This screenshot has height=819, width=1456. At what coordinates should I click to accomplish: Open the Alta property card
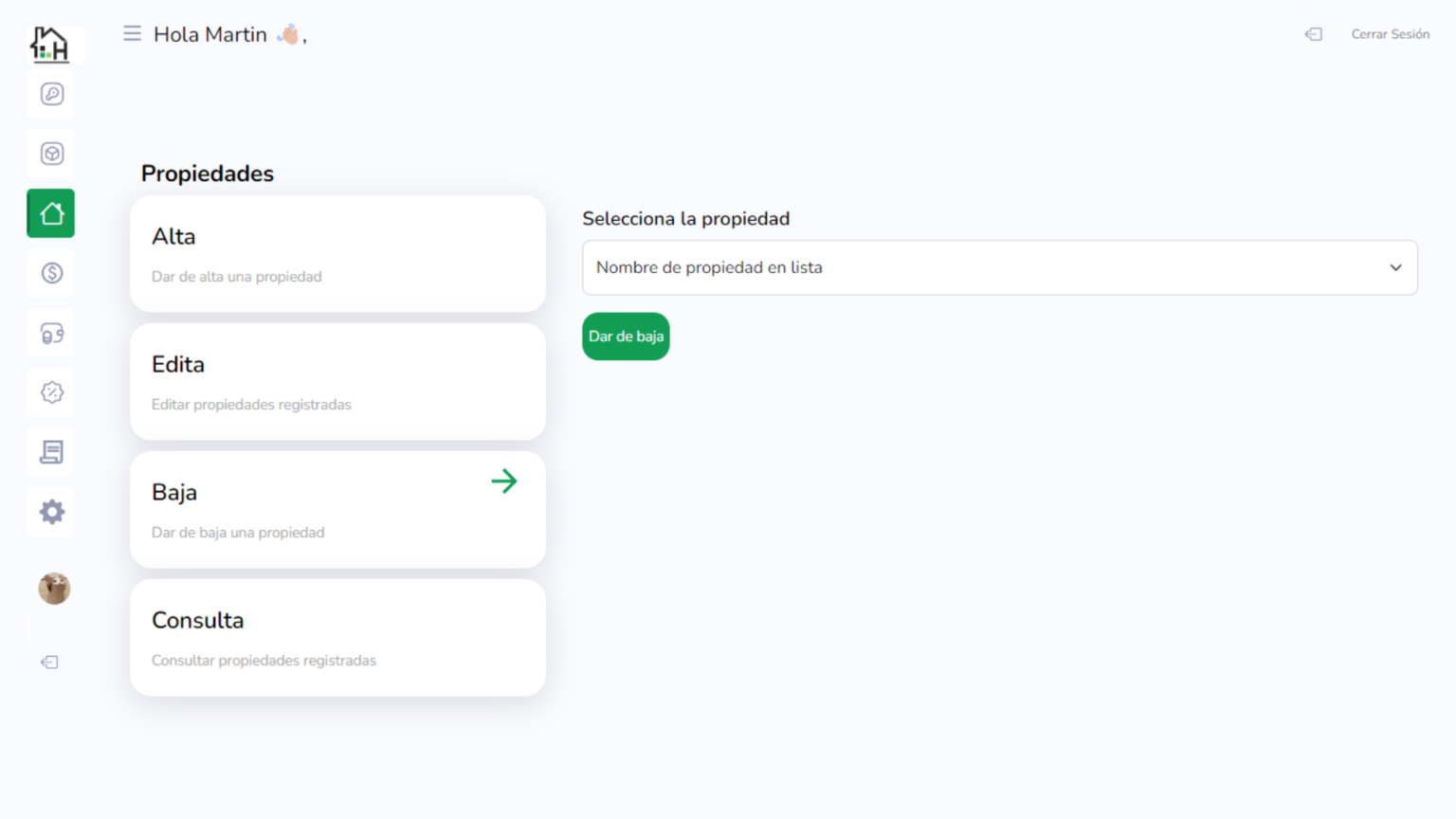pyautogui.click(x=337, y=254)
